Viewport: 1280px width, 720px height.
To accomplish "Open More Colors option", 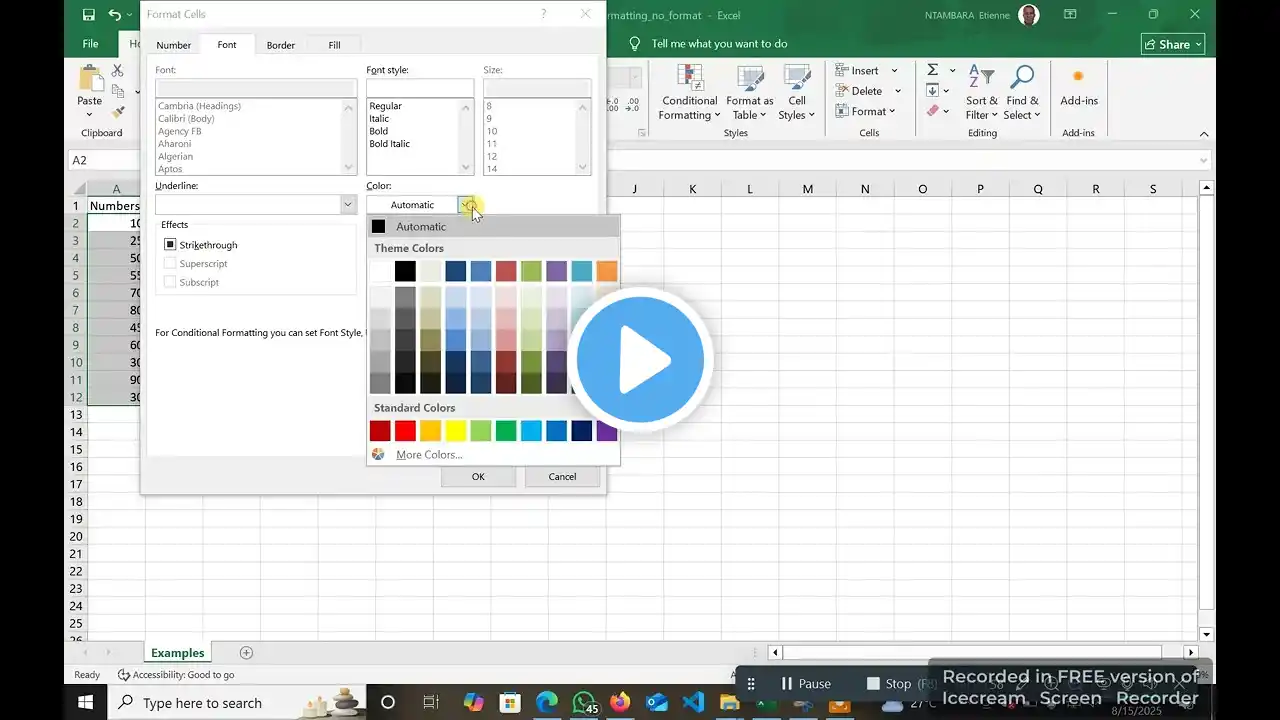I will [428, 455].
